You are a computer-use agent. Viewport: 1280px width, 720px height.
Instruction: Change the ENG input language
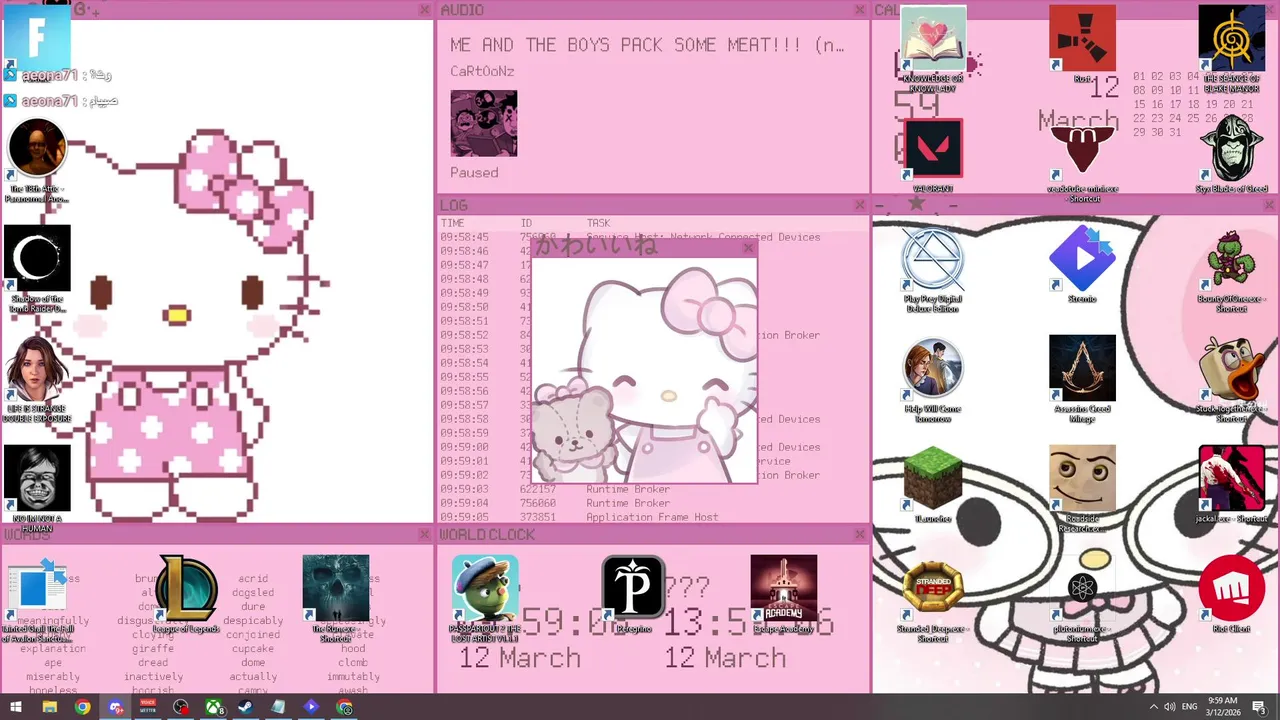(1190, 707)
